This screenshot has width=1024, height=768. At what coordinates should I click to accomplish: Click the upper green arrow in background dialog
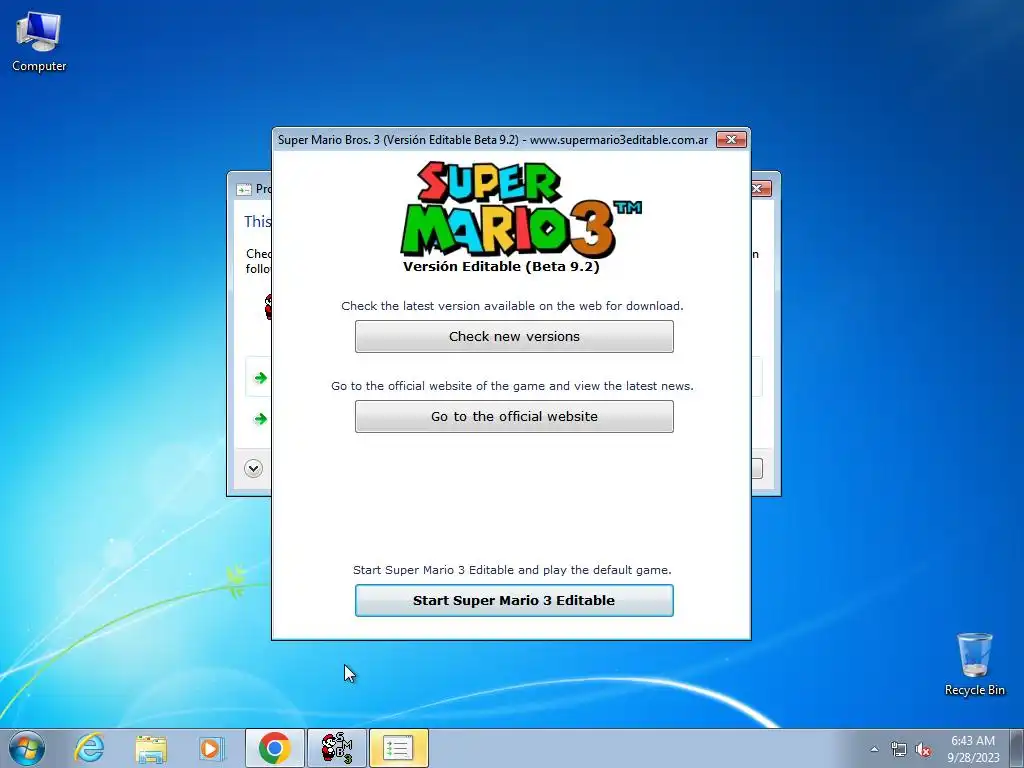point(261,377)
